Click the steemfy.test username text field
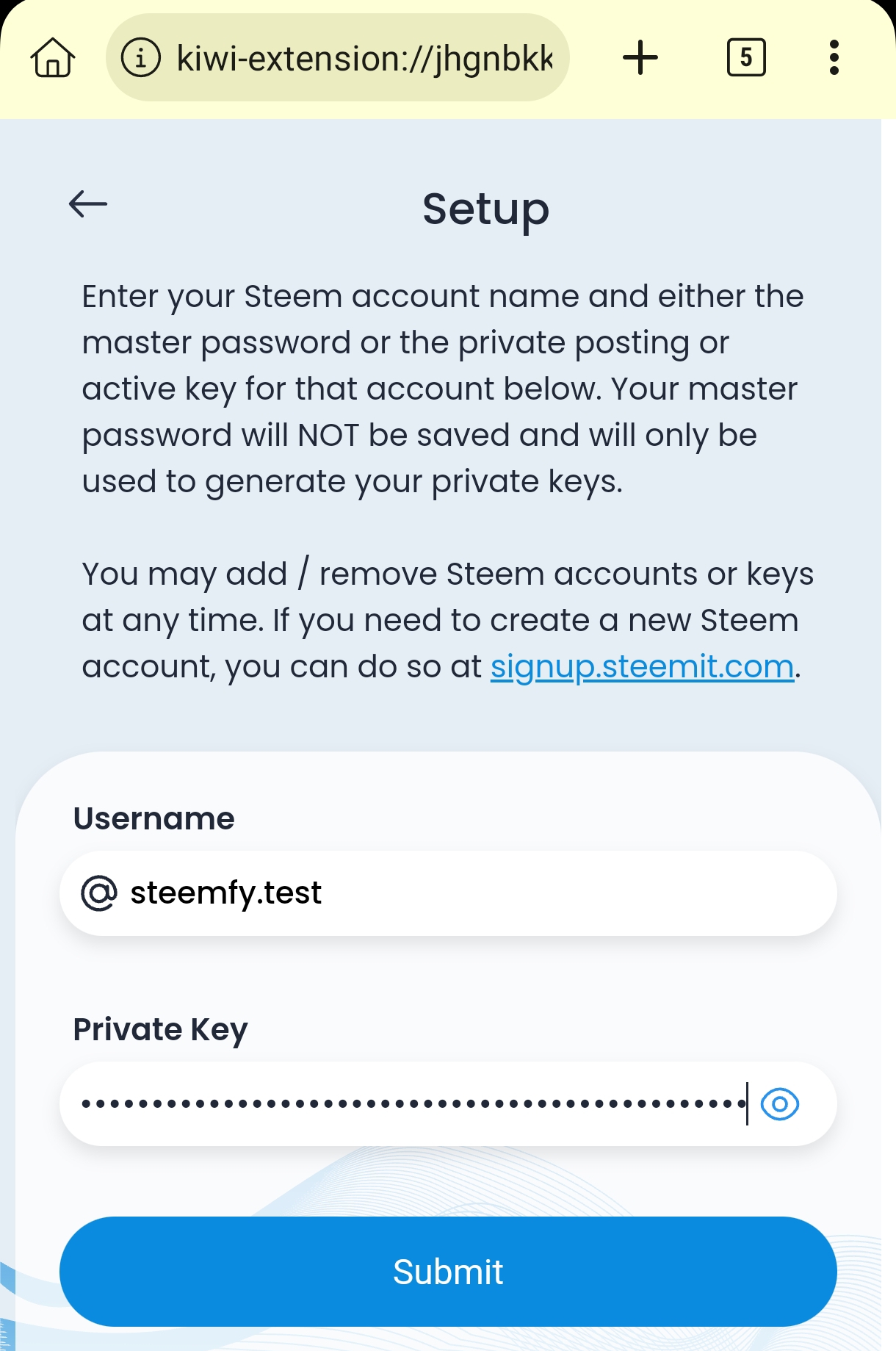 point(470,893)
